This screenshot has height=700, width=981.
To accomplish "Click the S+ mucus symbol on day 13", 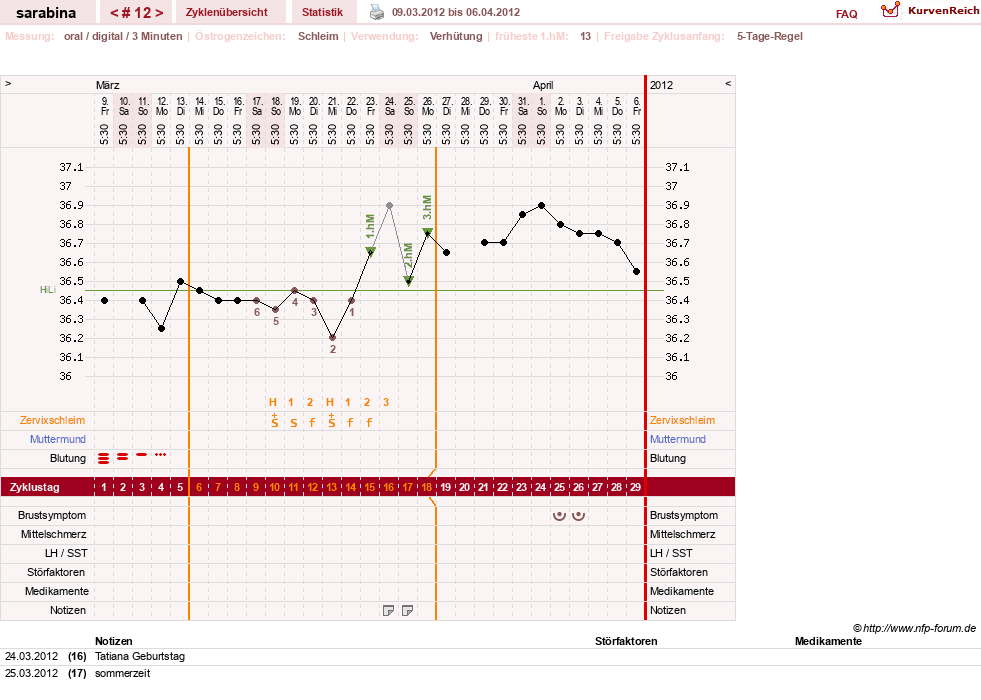I will 332,421.
